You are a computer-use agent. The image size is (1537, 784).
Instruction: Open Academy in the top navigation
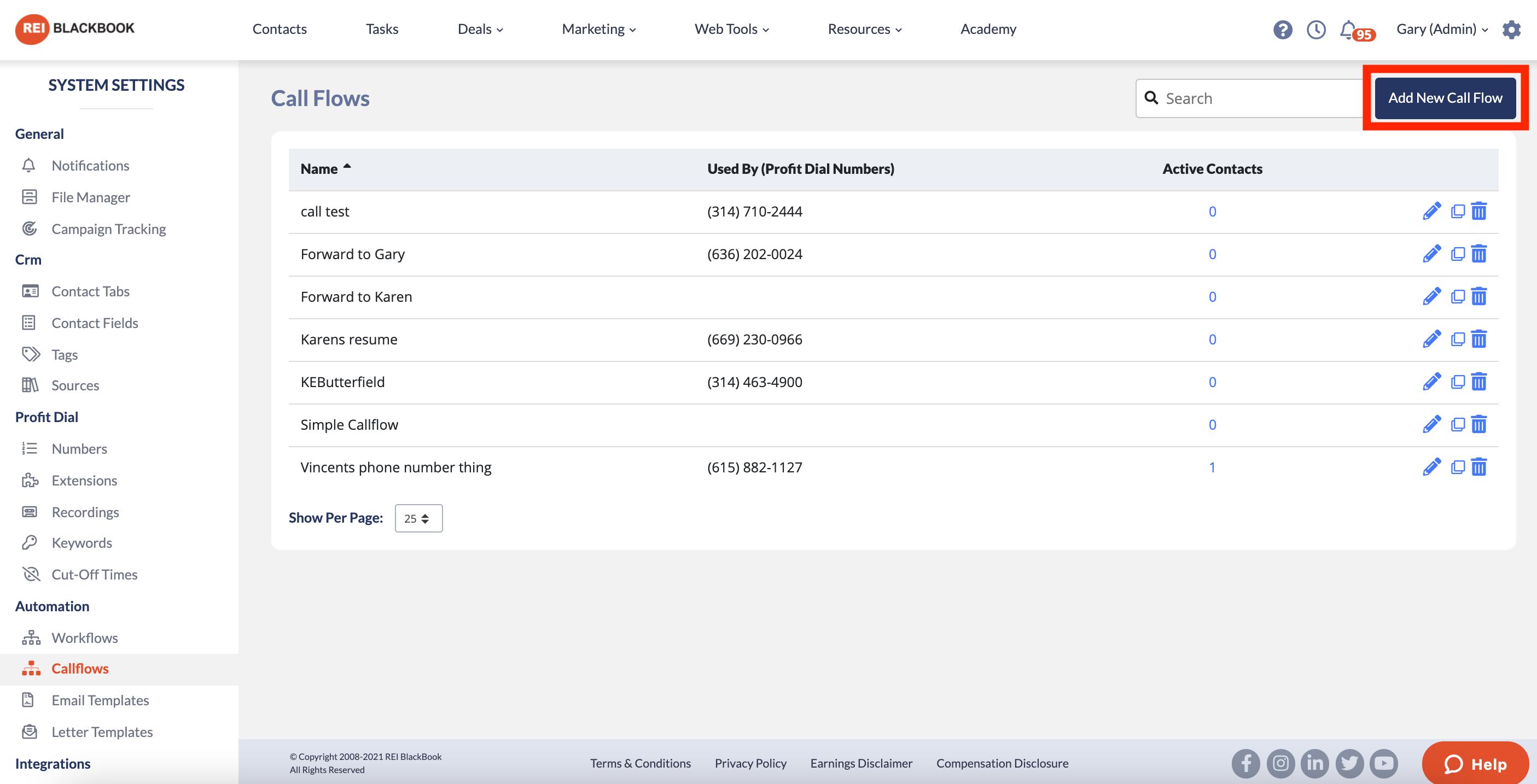[988, 29]
